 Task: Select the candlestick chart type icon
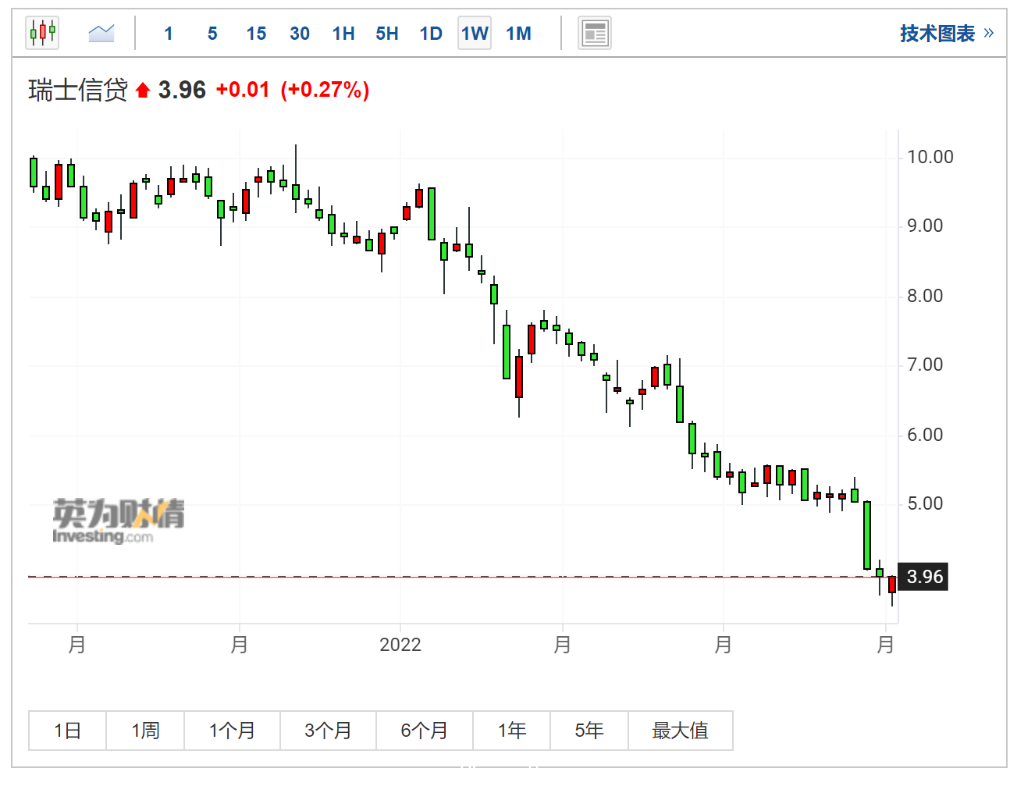click(x=42, y=33)
